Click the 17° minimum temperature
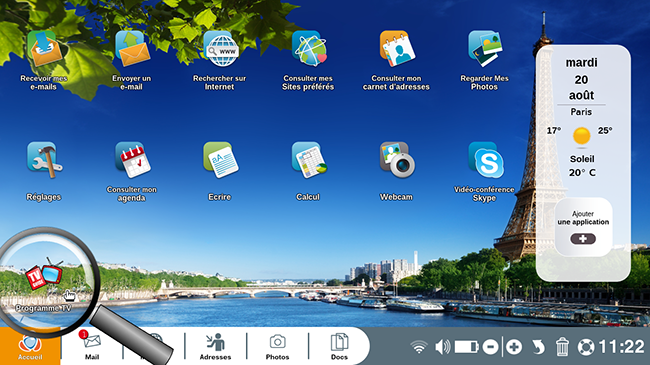Screen dimensions: 650x365 tap(554, 131)
